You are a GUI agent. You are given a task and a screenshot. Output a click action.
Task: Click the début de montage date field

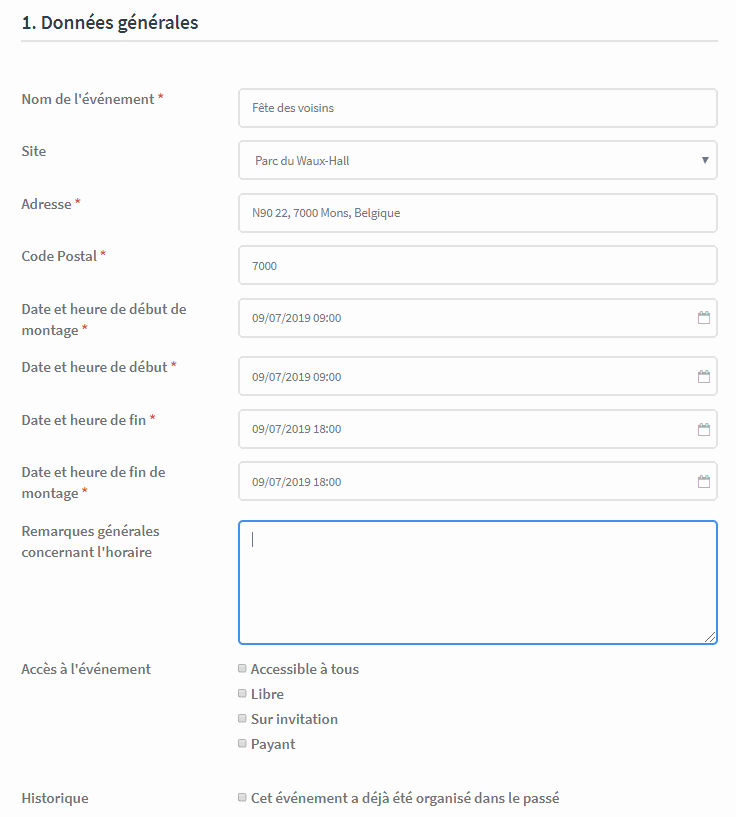click(478, 318)
